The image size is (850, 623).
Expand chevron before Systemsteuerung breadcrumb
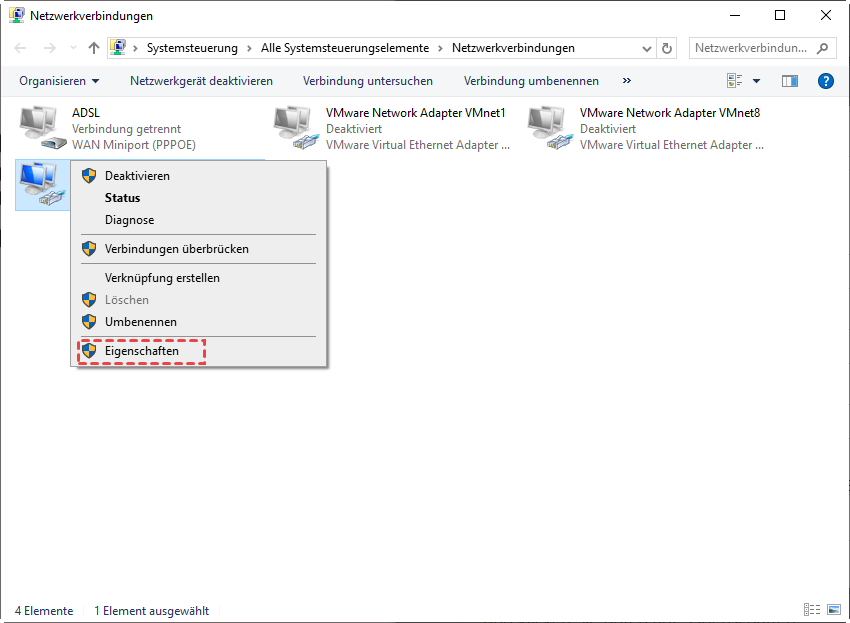135,48
